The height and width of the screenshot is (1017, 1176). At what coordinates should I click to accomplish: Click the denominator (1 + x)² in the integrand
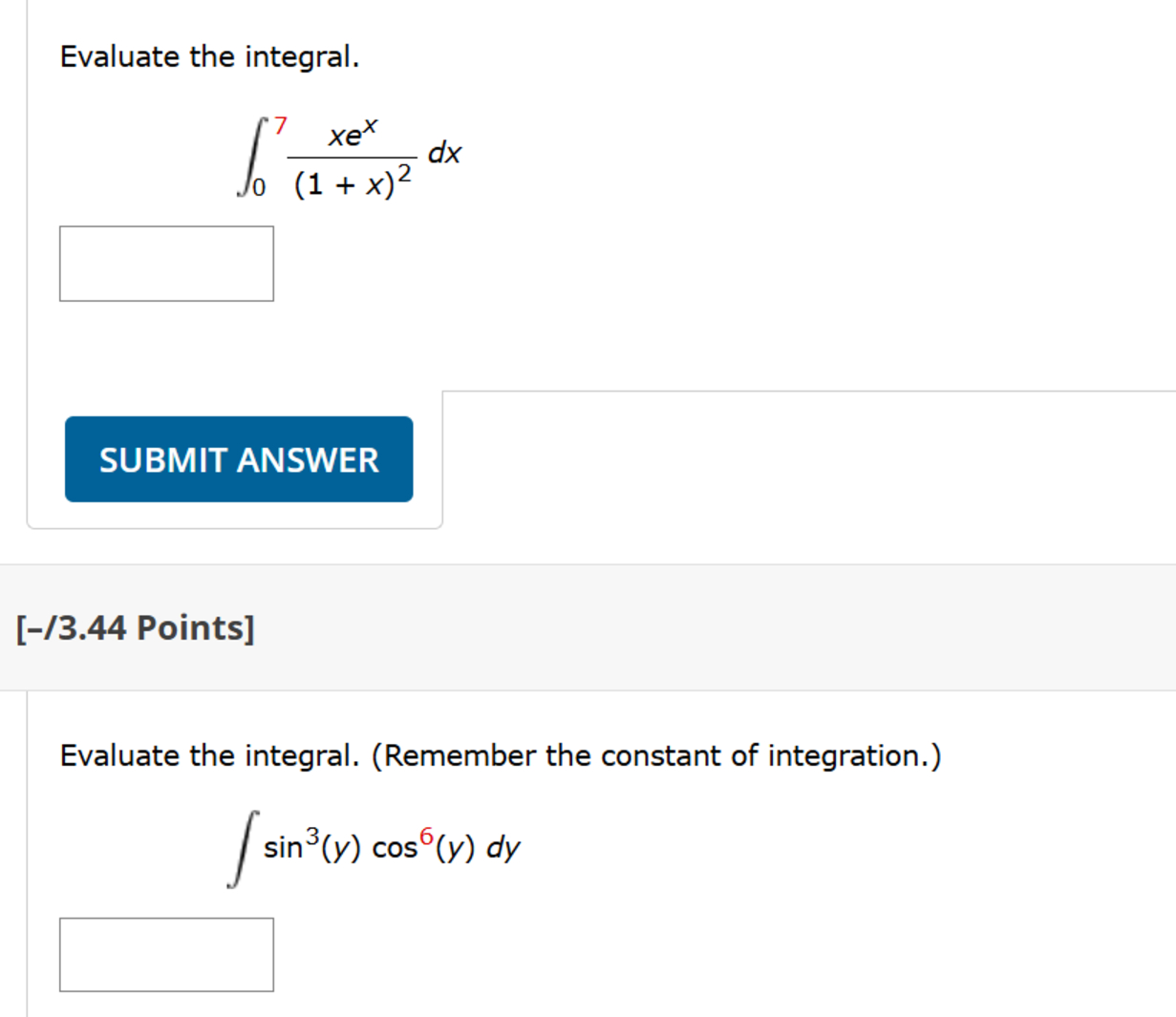[353, 180]
